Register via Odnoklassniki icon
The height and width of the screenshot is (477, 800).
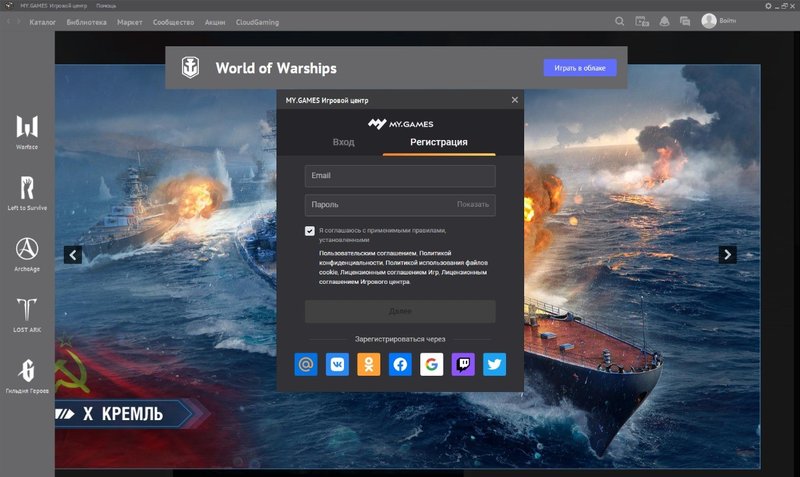[369, 364]
